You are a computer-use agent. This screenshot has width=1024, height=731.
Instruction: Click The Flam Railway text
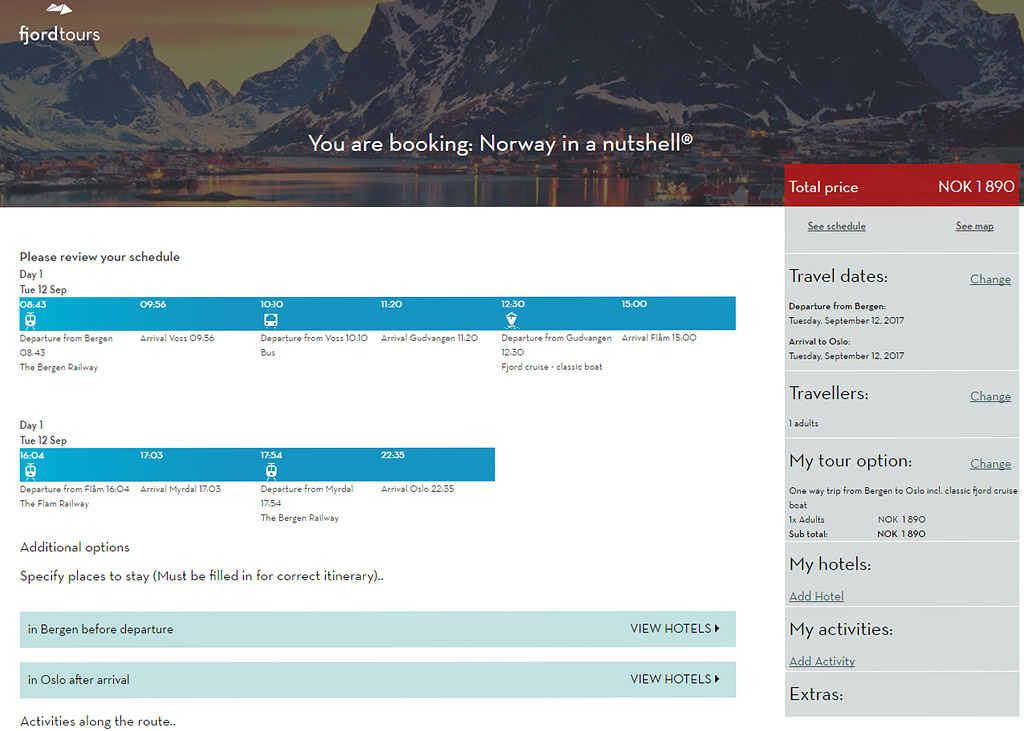54,504
